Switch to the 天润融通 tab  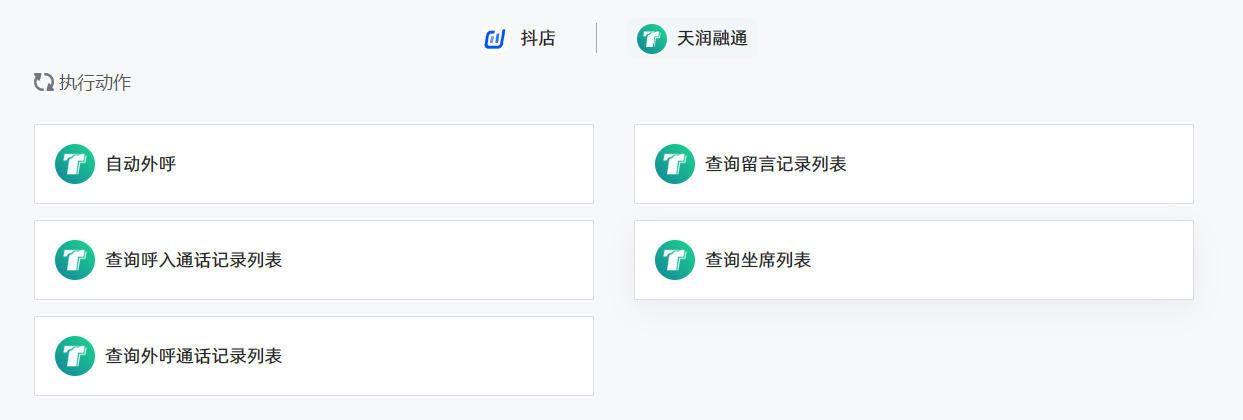[x=692, y=39]
